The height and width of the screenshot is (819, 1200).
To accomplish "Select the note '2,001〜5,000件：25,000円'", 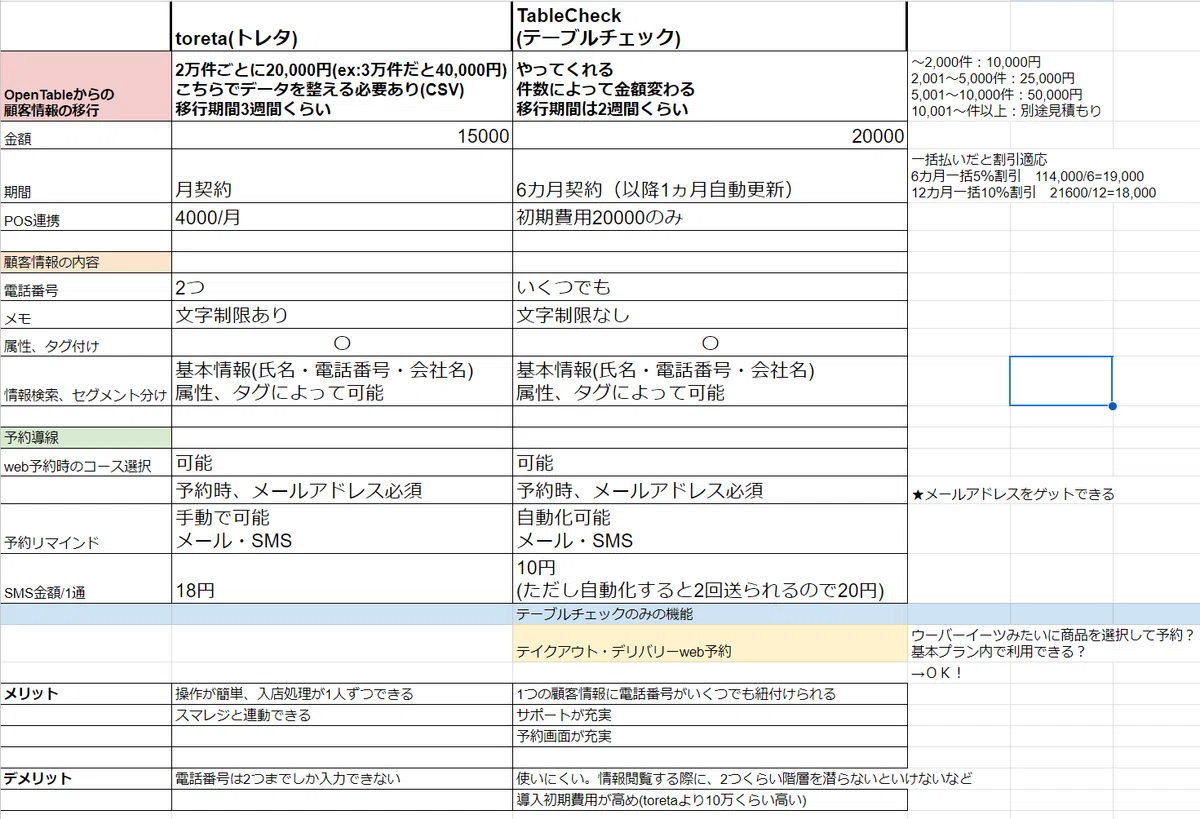I will (994, 78).
